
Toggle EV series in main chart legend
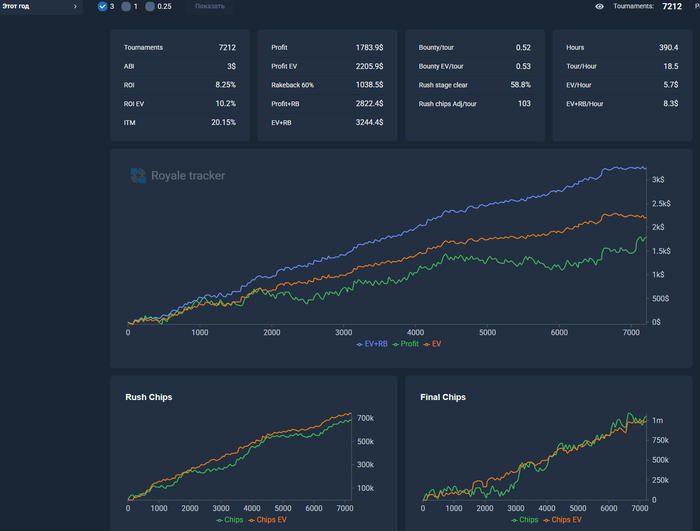point(433,344)
